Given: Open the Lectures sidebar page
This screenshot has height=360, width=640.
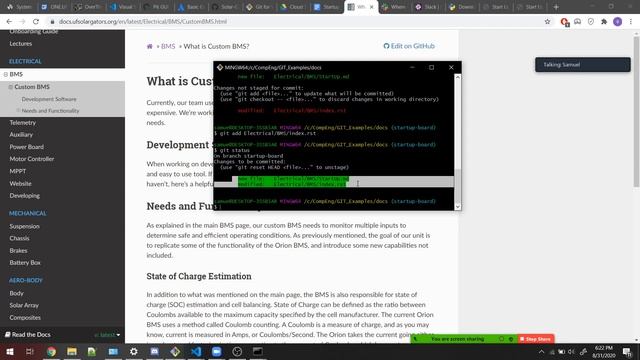Looking at the screenshot, I should pos(20,44).
